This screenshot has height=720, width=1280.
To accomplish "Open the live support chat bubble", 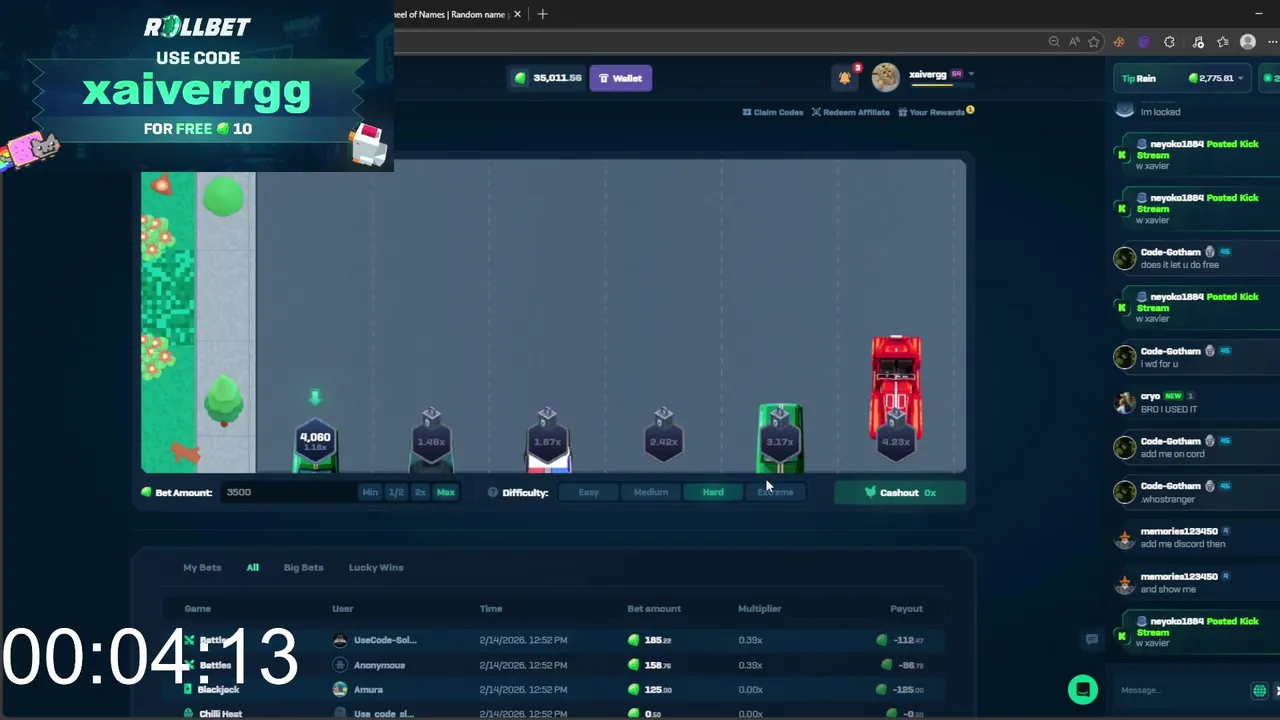I will pyautogui.click(x=1082, y=690).
